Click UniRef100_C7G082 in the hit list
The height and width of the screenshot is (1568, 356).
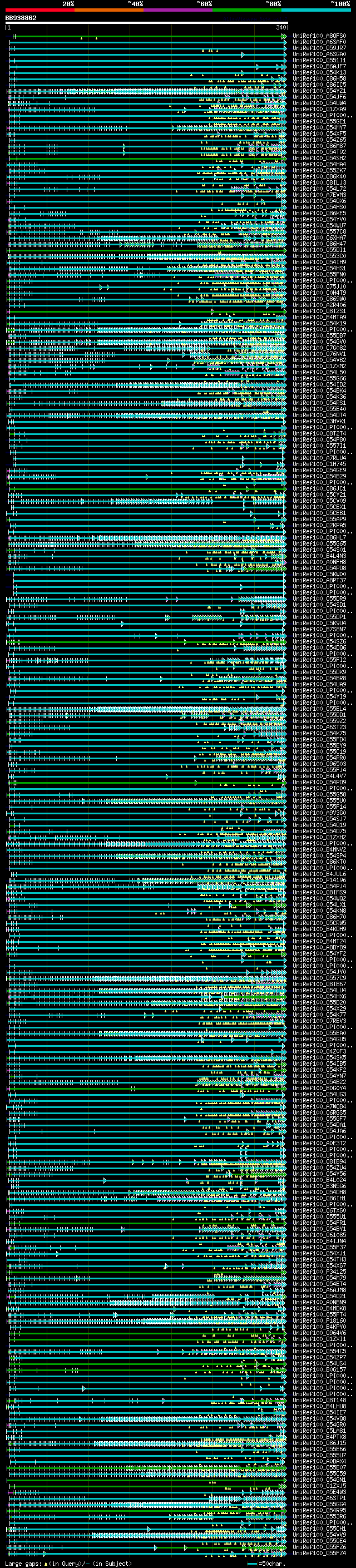[319, 348]
